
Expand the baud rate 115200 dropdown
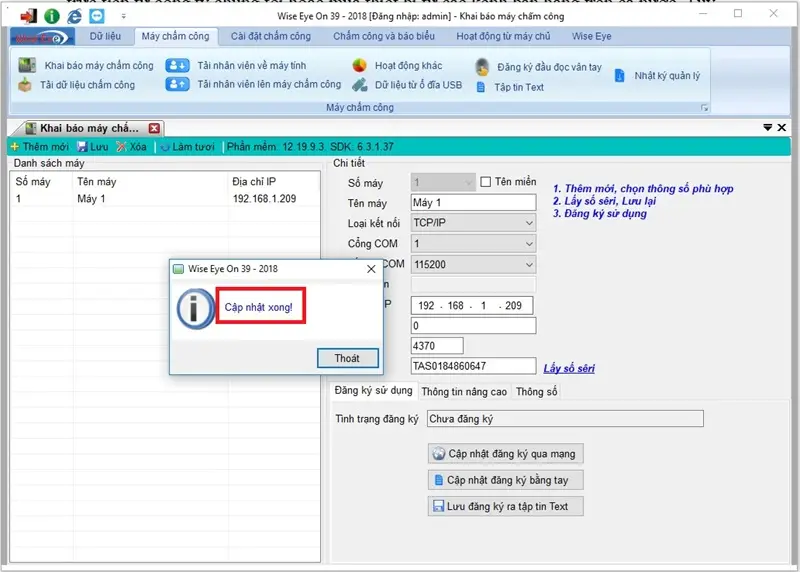pos(529,265)
